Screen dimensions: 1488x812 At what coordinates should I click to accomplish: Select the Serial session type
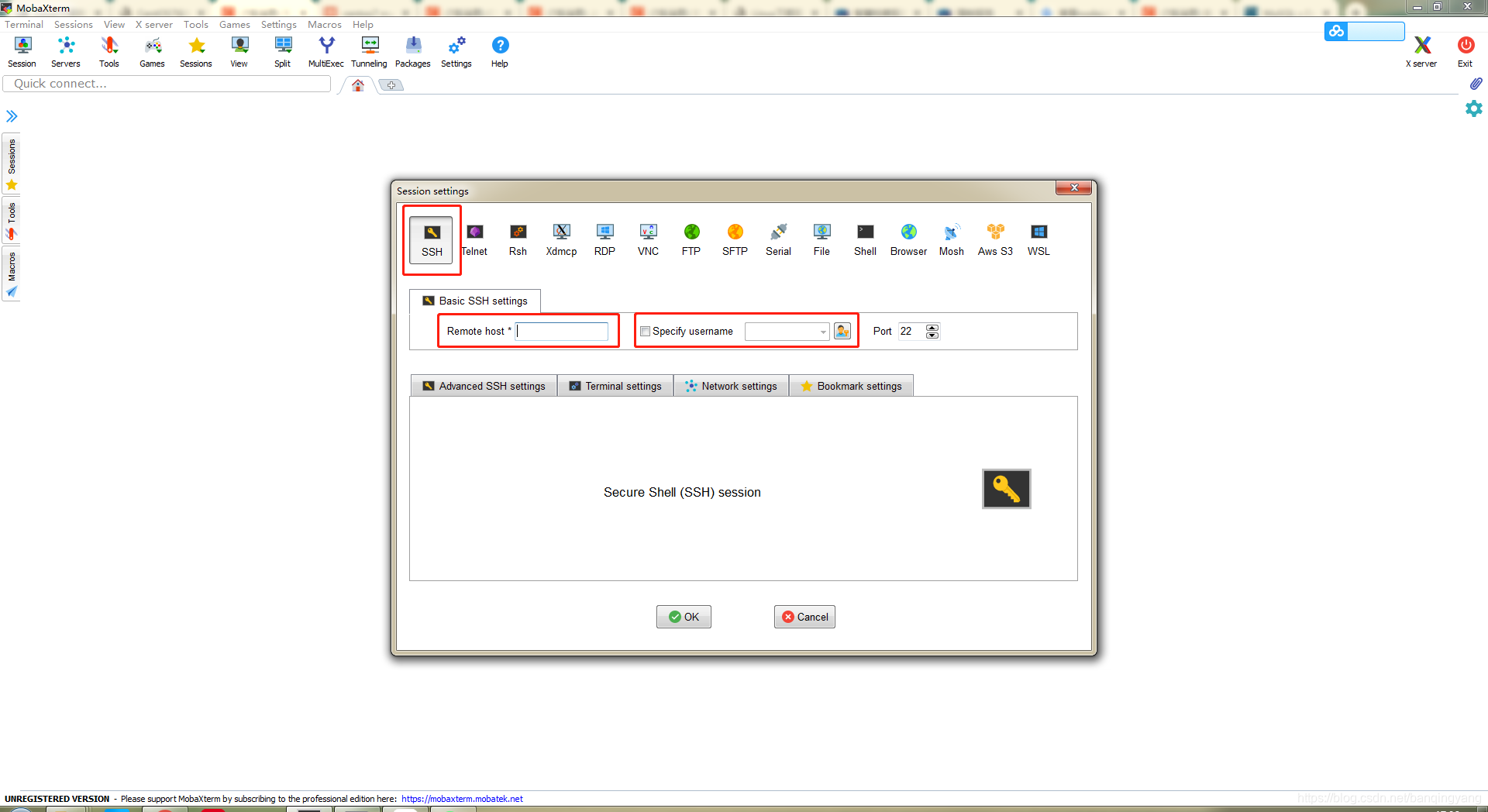778,240
